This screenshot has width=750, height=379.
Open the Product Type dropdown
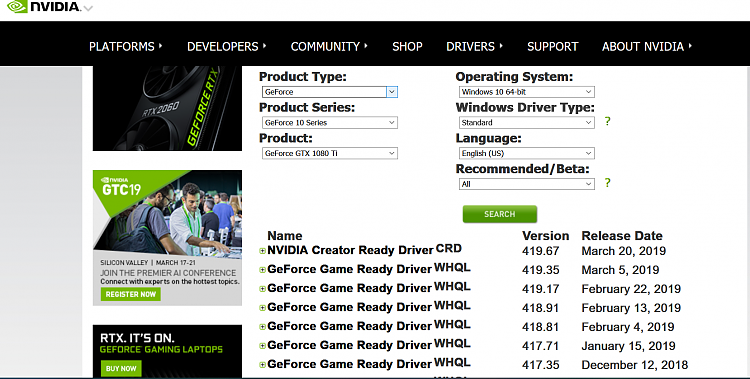(330, 92)
